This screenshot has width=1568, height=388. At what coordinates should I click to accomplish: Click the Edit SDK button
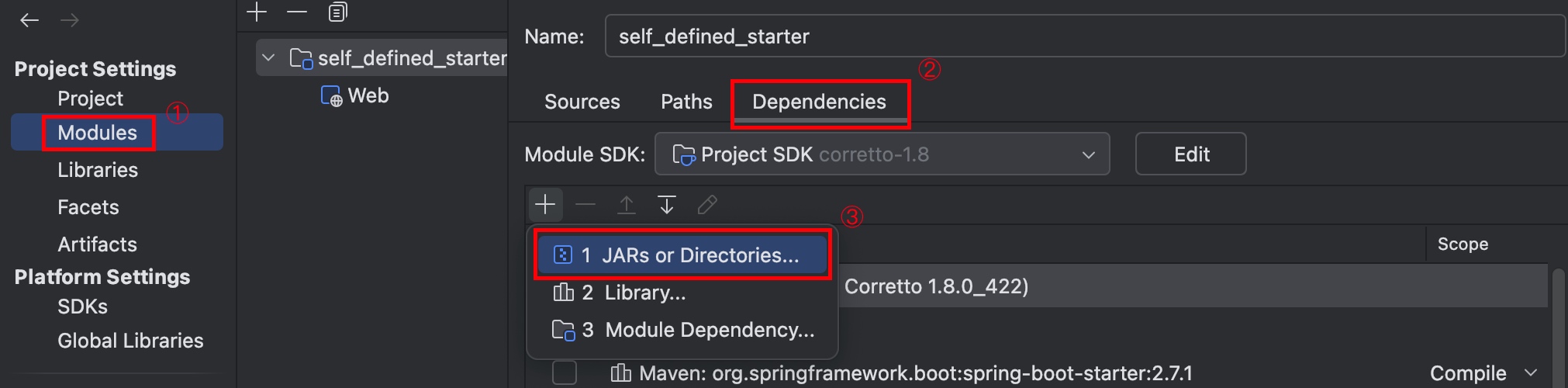1190,154
